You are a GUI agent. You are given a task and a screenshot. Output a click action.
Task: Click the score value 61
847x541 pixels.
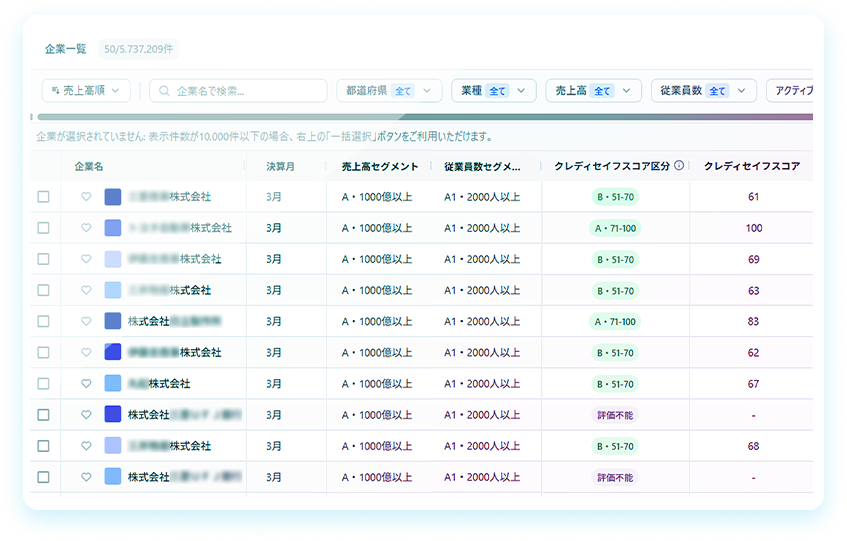point(754,197)
